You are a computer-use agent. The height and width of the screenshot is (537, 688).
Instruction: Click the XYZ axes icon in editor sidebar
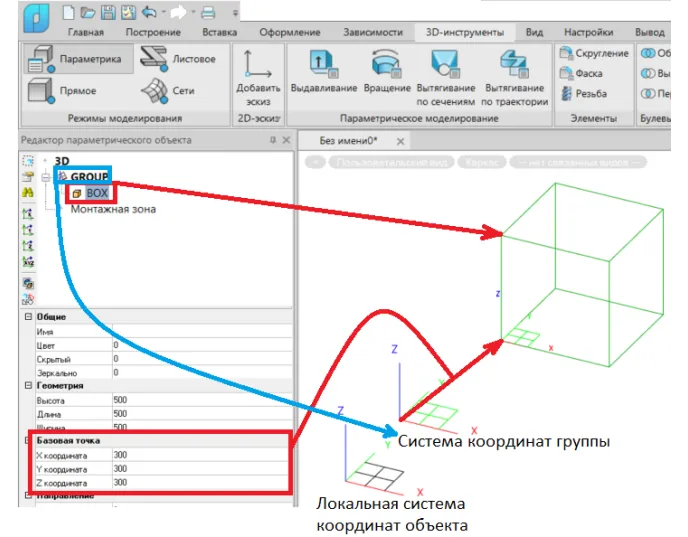(28, 261)
